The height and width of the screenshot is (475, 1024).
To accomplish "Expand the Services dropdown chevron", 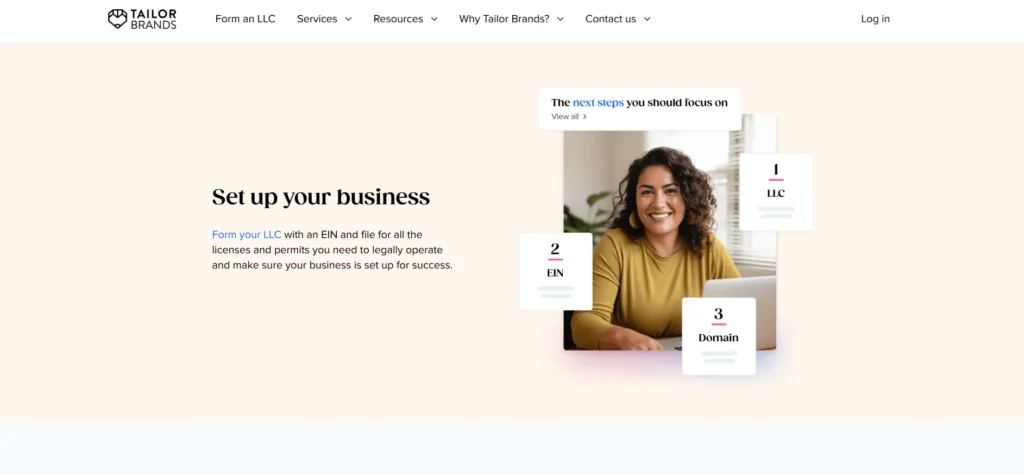I will 348,20.
